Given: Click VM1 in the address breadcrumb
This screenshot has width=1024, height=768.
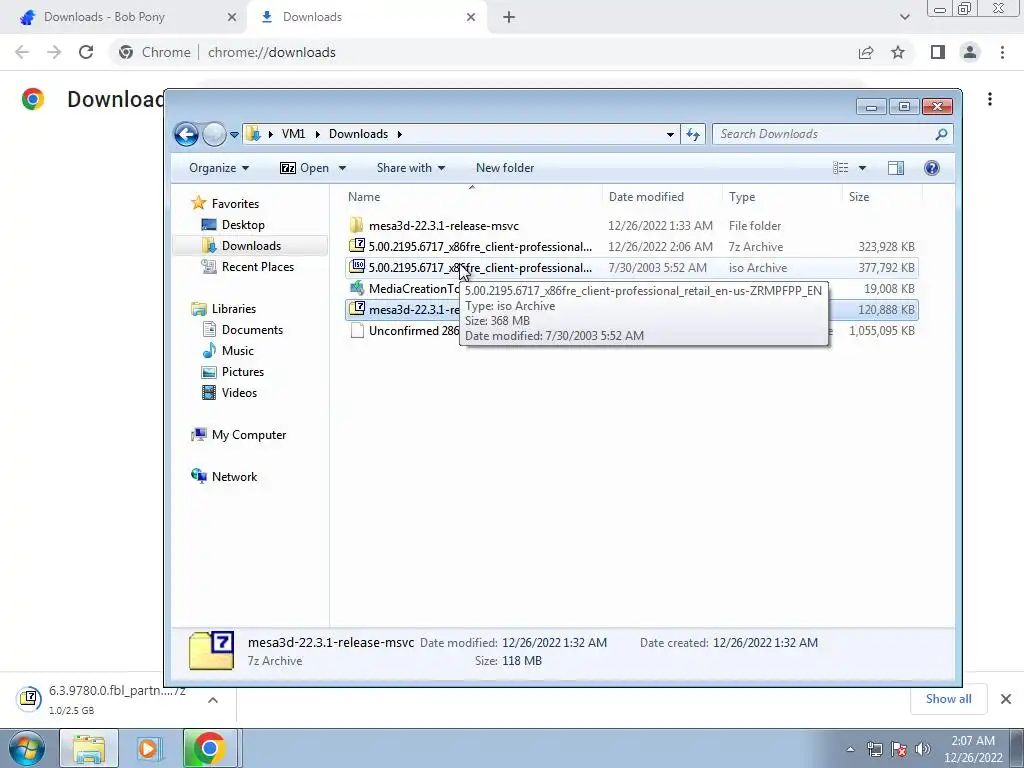Looking at the screenshot, I should tap(293, 134).
